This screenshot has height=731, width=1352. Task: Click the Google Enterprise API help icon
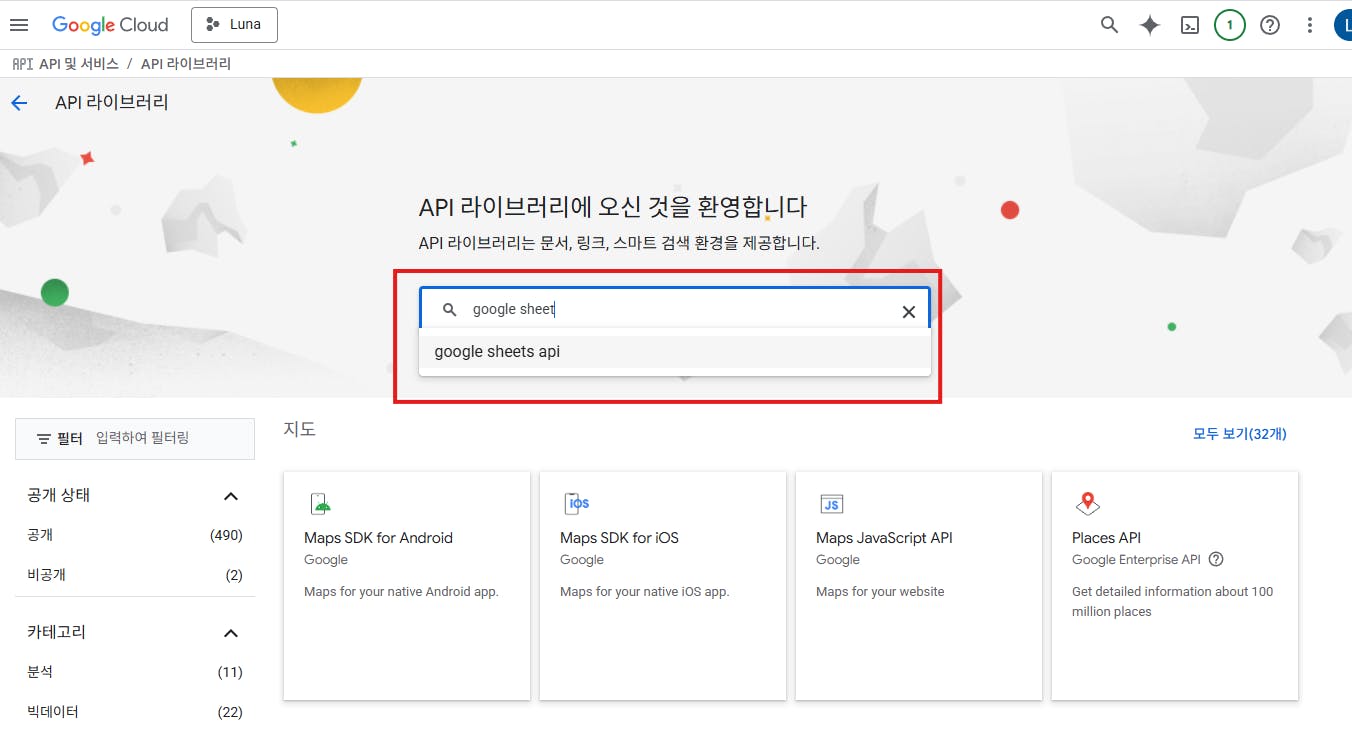click(1216, 560)
